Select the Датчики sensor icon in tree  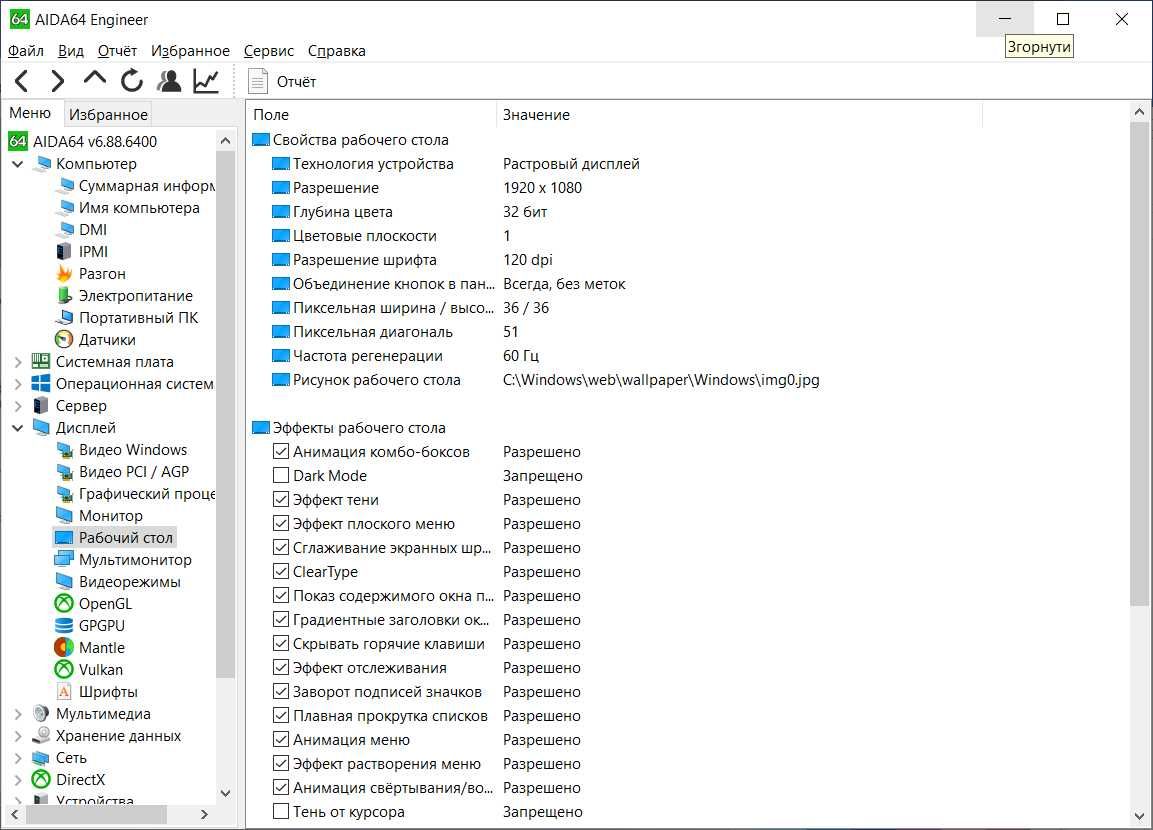tap(65, 340)
